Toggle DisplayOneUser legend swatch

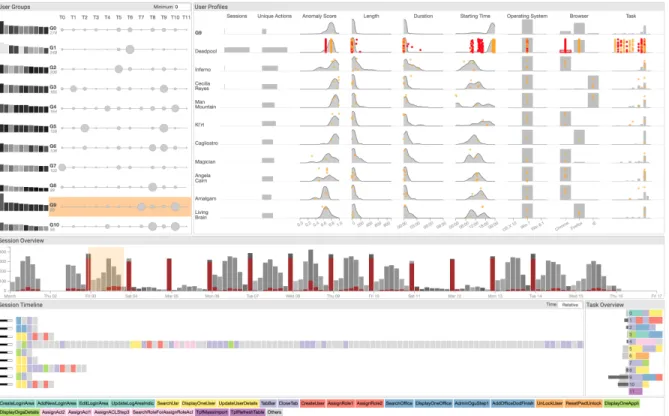click(198, 403)
